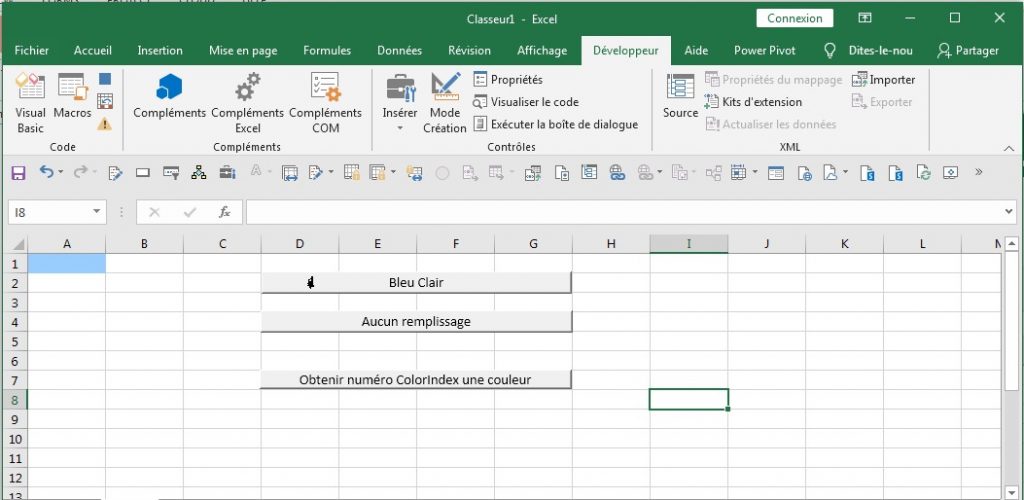
Task: Open control Propriétés
Action: pyautogui.click(x=508, y=80)
